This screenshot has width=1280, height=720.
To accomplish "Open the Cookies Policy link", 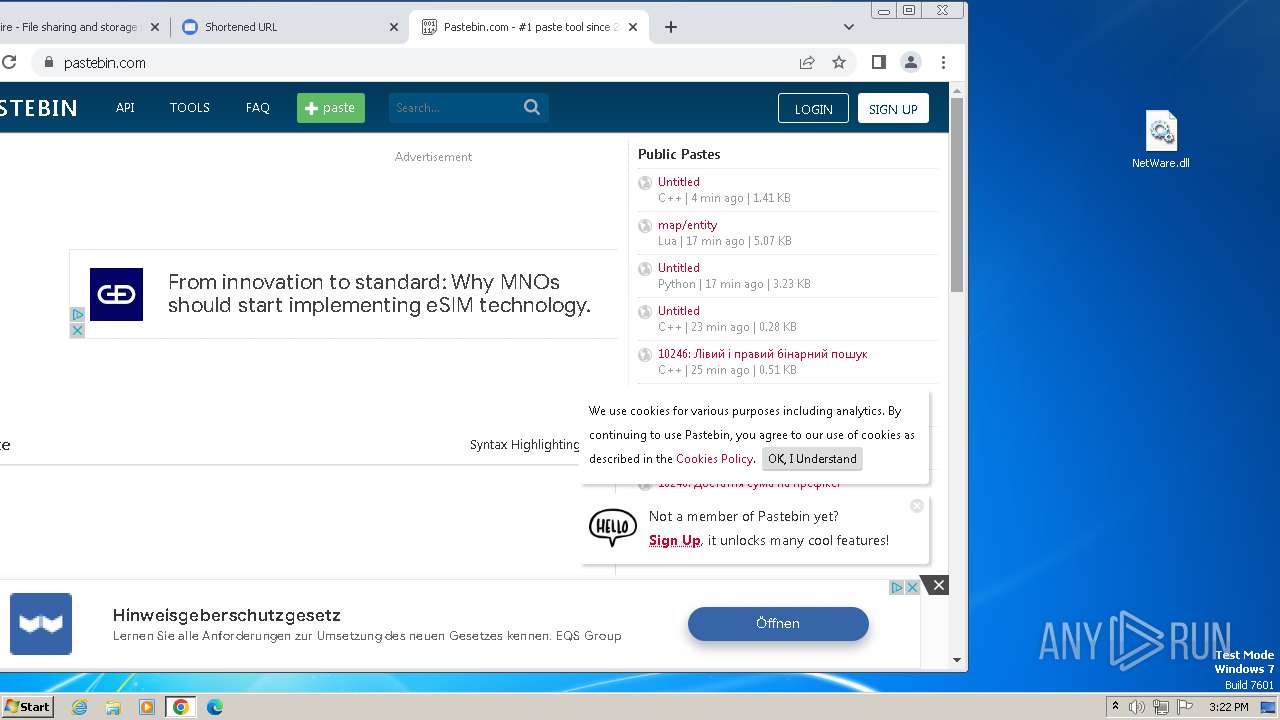I will [714, 459].
